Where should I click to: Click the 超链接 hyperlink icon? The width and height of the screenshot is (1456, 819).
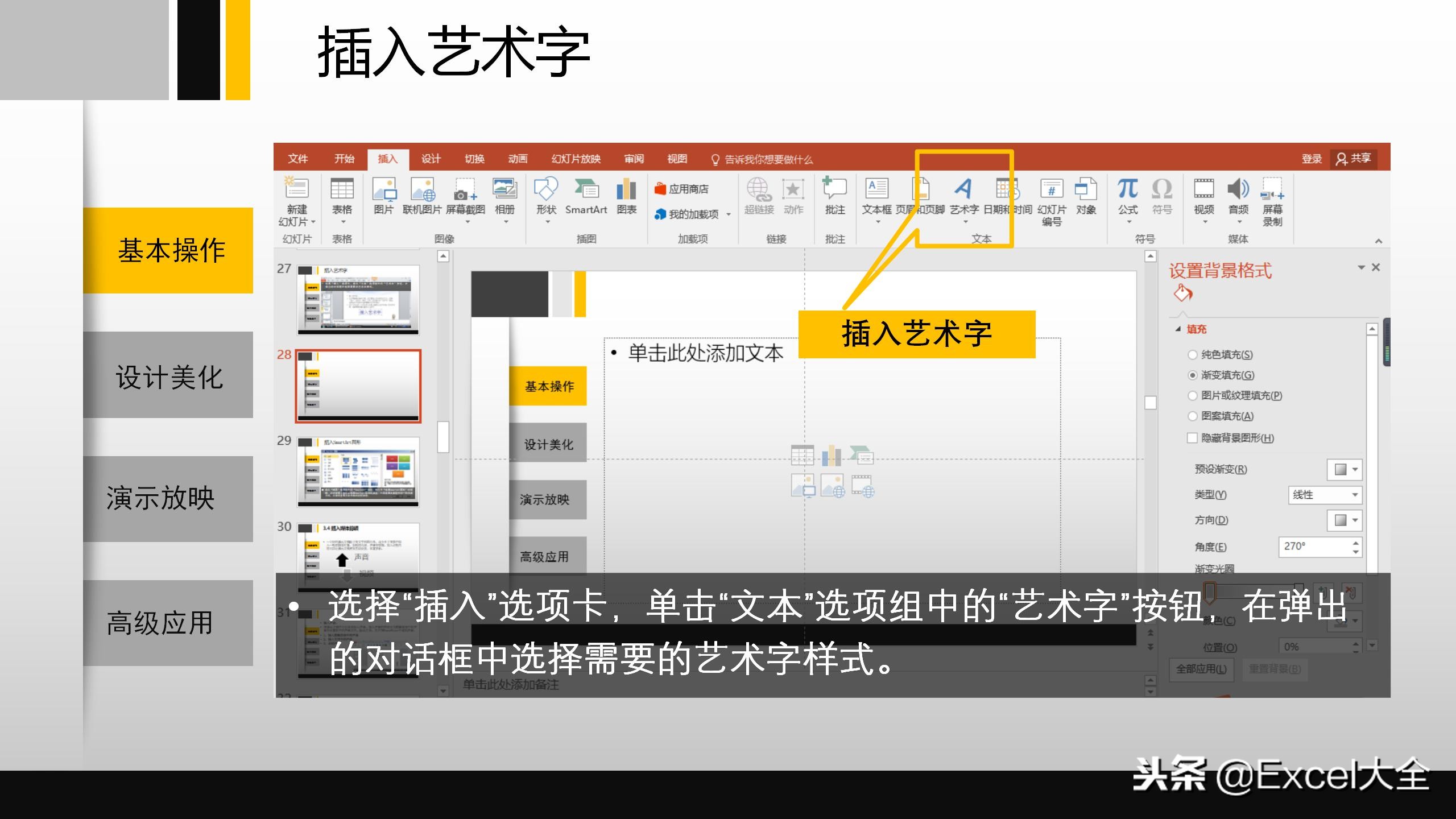click(758, 193)
